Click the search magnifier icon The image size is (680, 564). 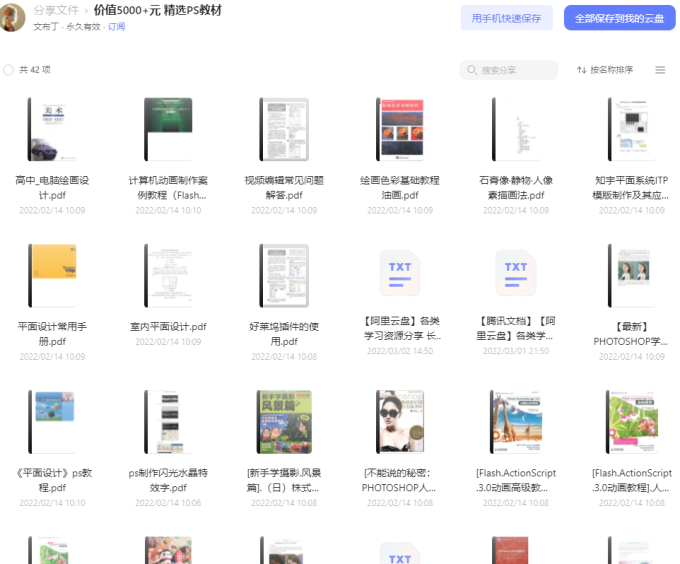472,70
